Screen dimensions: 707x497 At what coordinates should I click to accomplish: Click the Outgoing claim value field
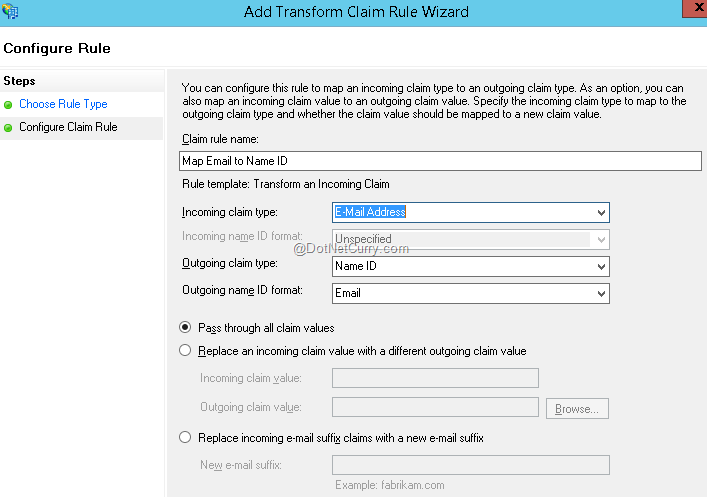pos(434,407)
